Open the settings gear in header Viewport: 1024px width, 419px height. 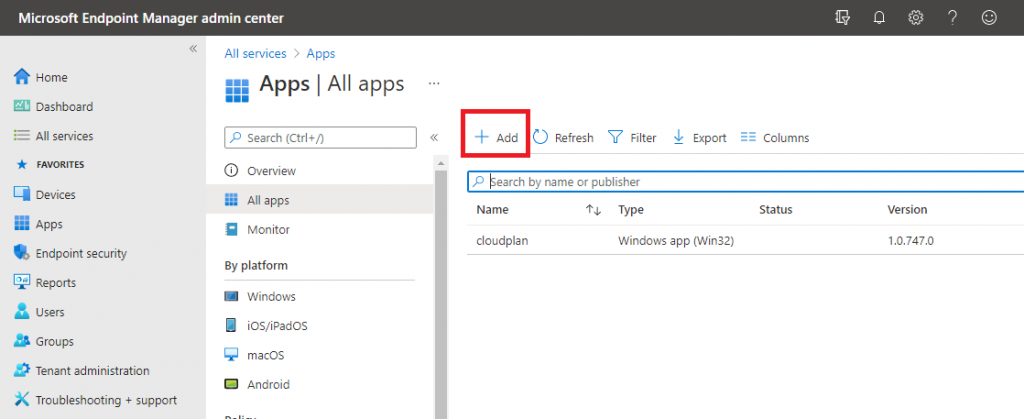(x=916, y=18)
